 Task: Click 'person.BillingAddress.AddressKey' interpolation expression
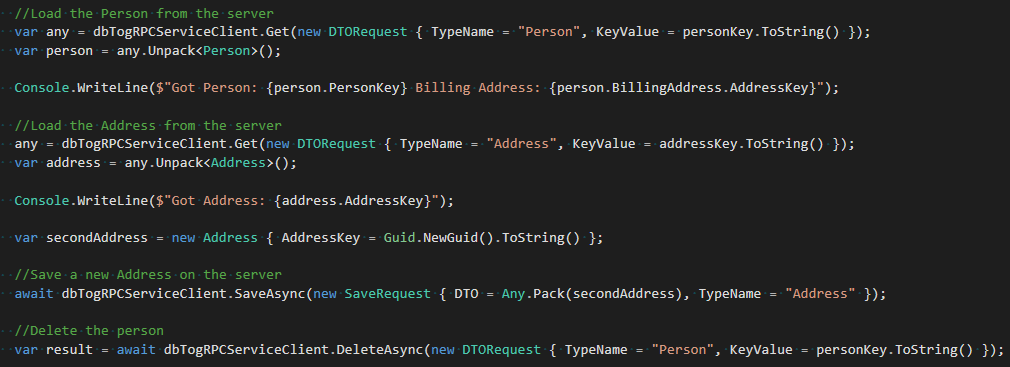click(x=683, y=88)
